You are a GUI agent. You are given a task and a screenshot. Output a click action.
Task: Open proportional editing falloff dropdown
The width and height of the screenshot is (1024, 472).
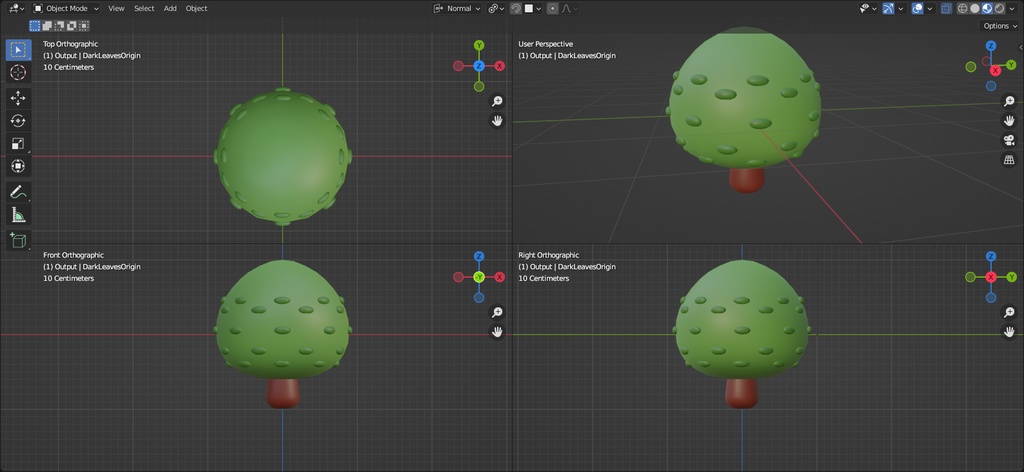(x=569, y=8)
